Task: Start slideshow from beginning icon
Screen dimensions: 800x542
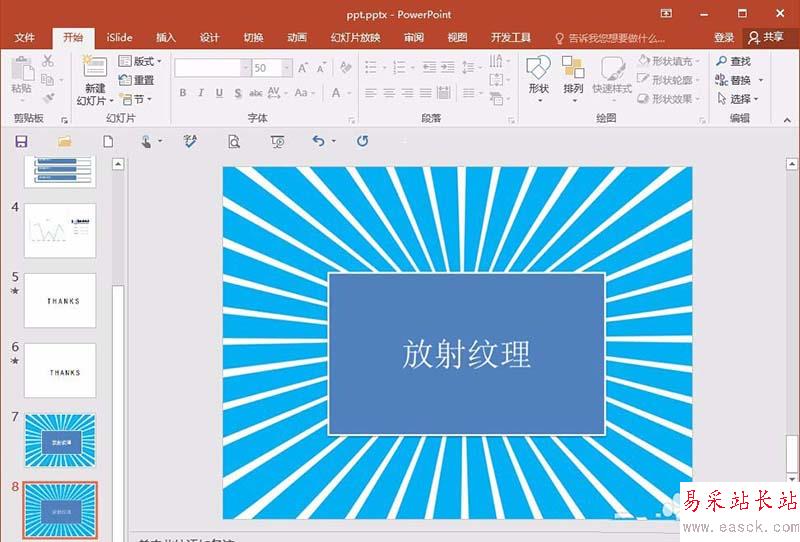Action: pyautogui.click(x=278, y=141)
